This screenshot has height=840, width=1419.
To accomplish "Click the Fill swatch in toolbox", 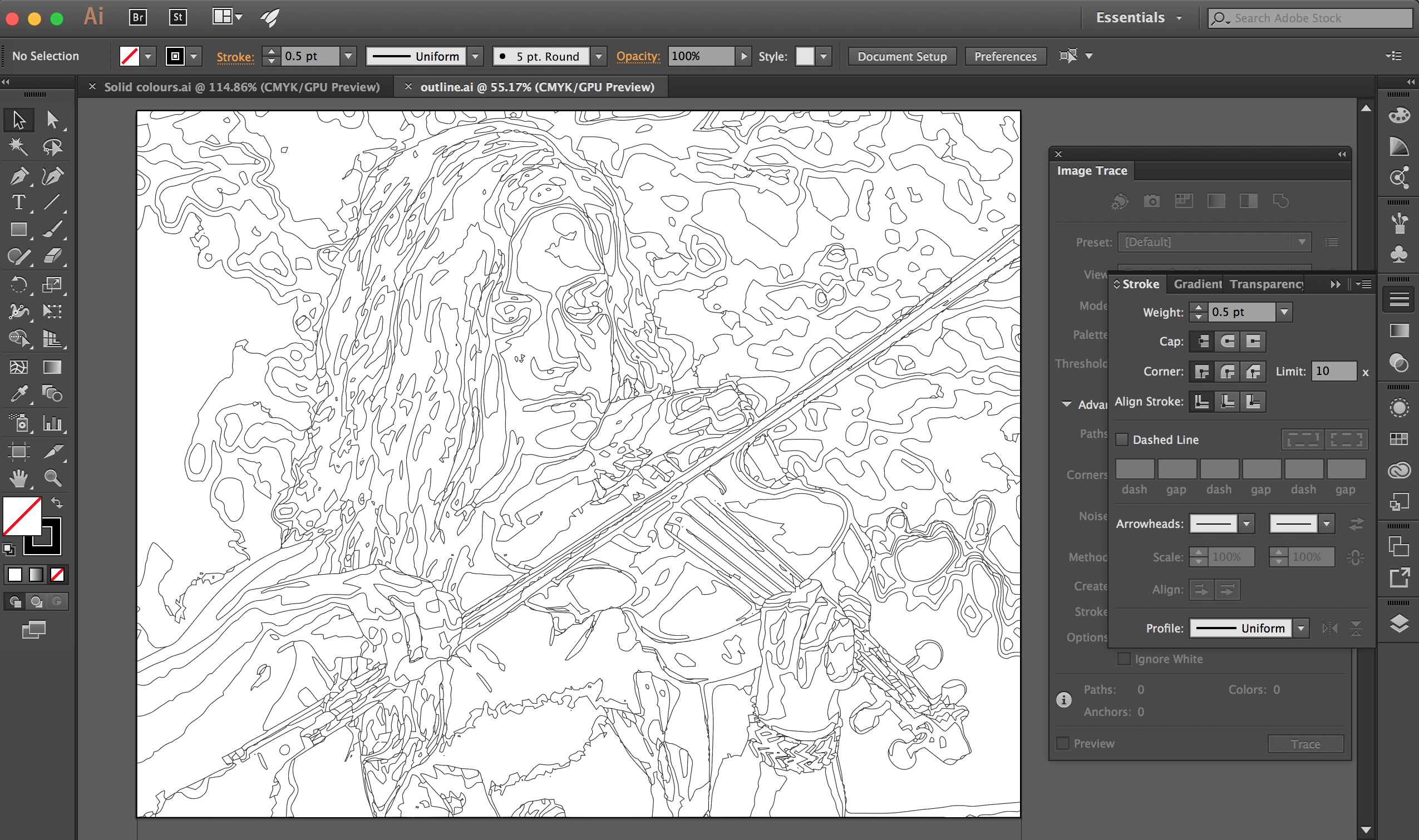I will 22,516.
